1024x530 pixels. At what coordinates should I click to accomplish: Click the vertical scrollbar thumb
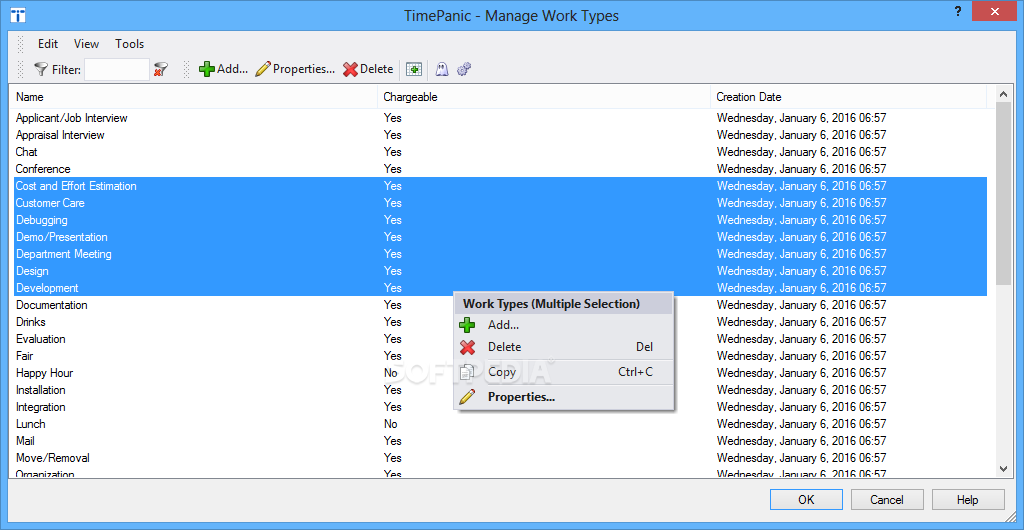1004,193
